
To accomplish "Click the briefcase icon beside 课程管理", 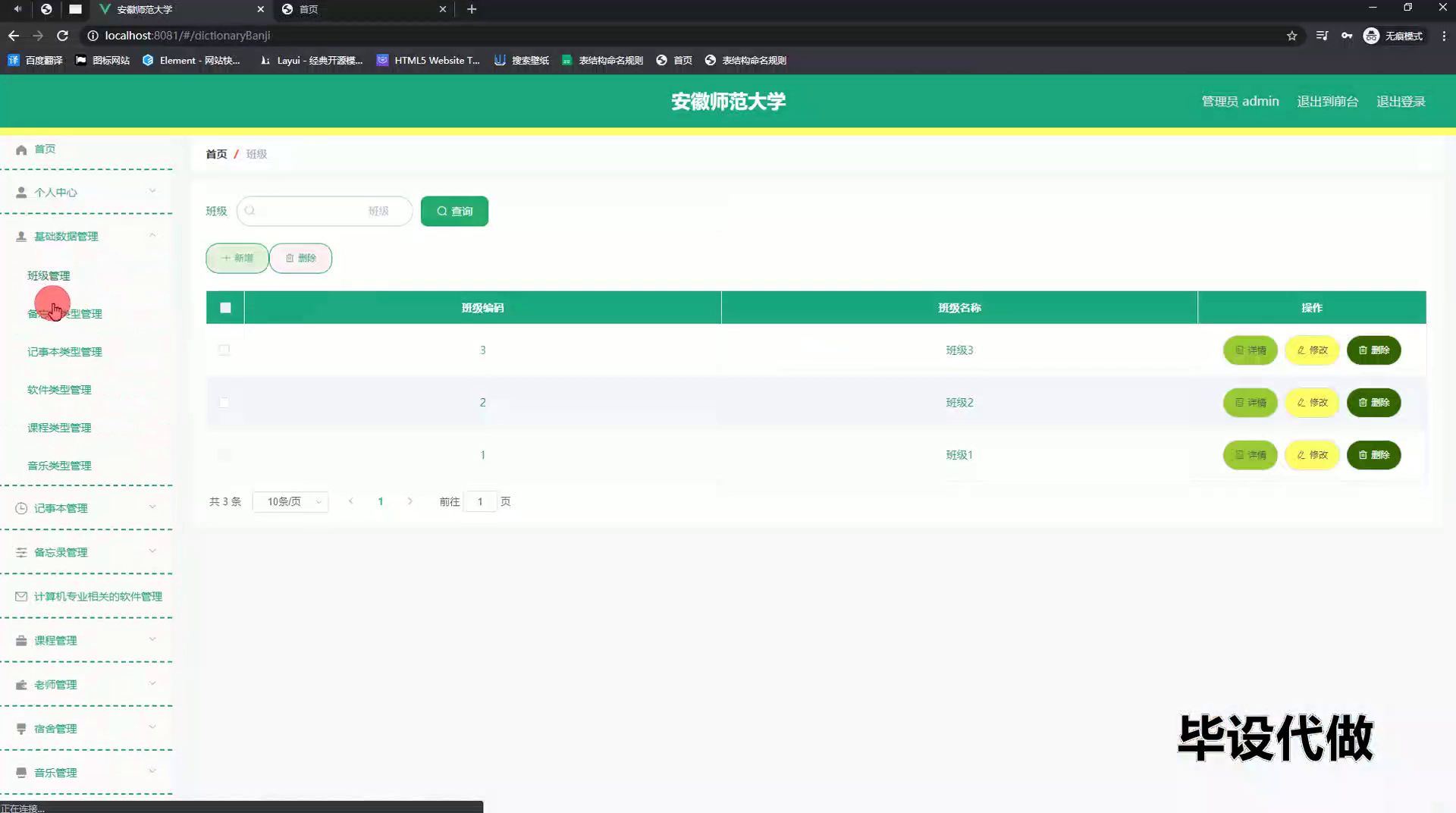I will (21, 640).
